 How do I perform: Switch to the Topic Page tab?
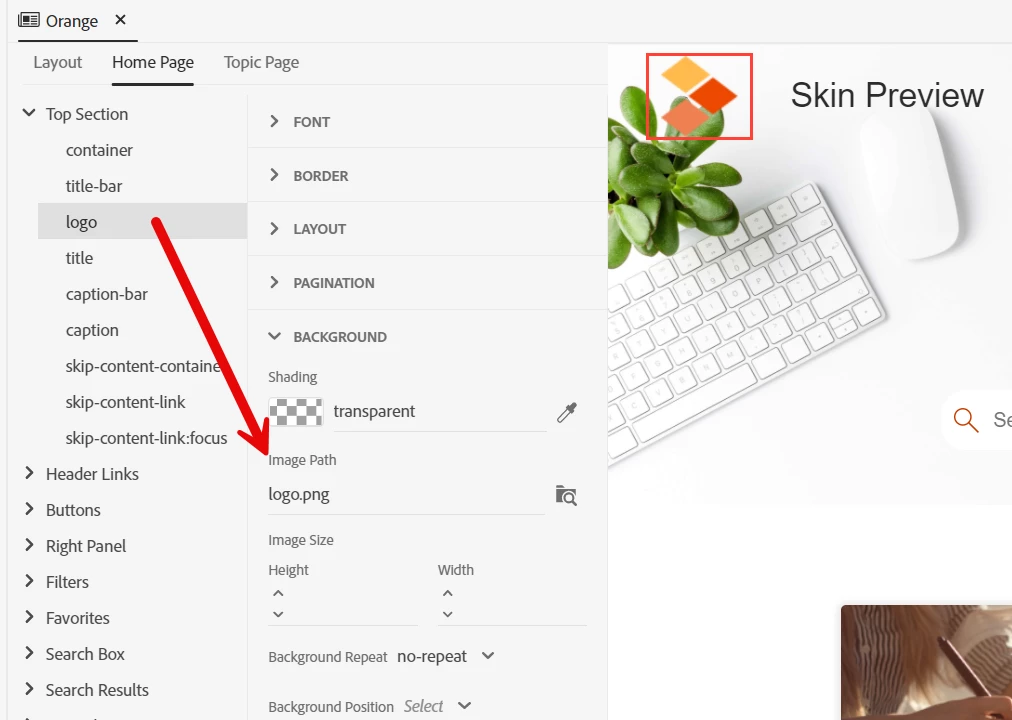pyautogui.click(x=261, y=63)
